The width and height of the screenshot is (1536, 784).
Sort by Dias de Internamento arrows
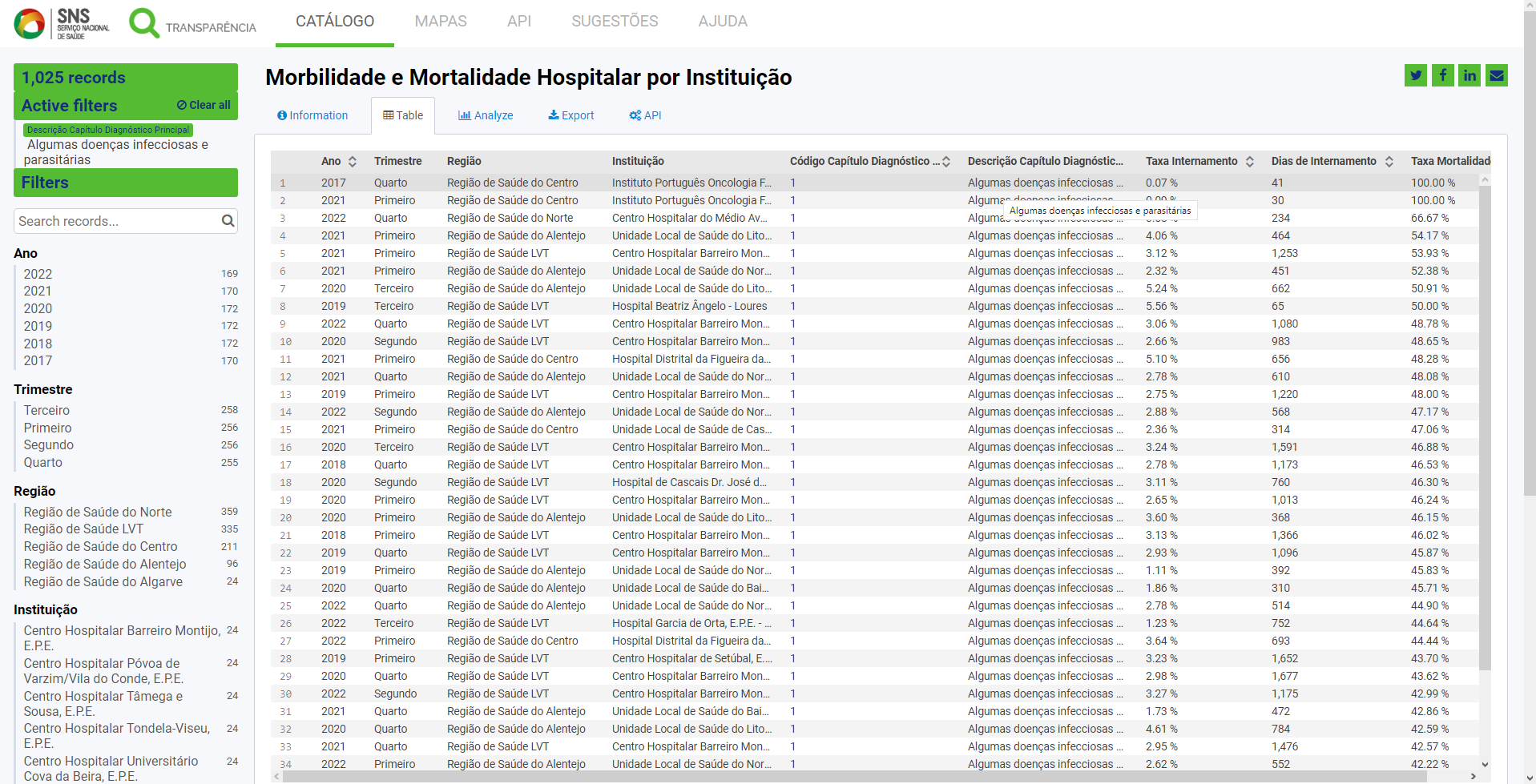click(1389, 161)
